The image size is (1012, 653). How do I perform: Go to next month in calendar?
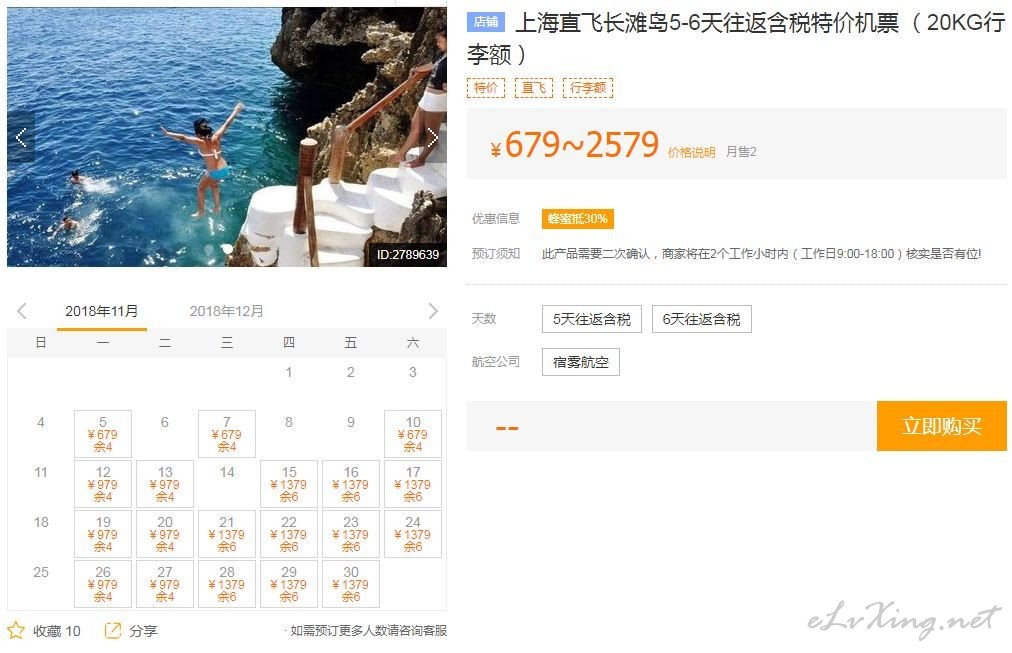point(433,311)
